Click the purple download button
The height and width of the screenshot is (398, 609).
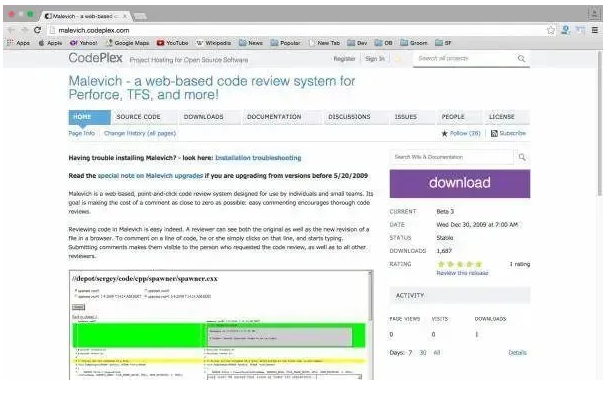click(x=460, y=183)
